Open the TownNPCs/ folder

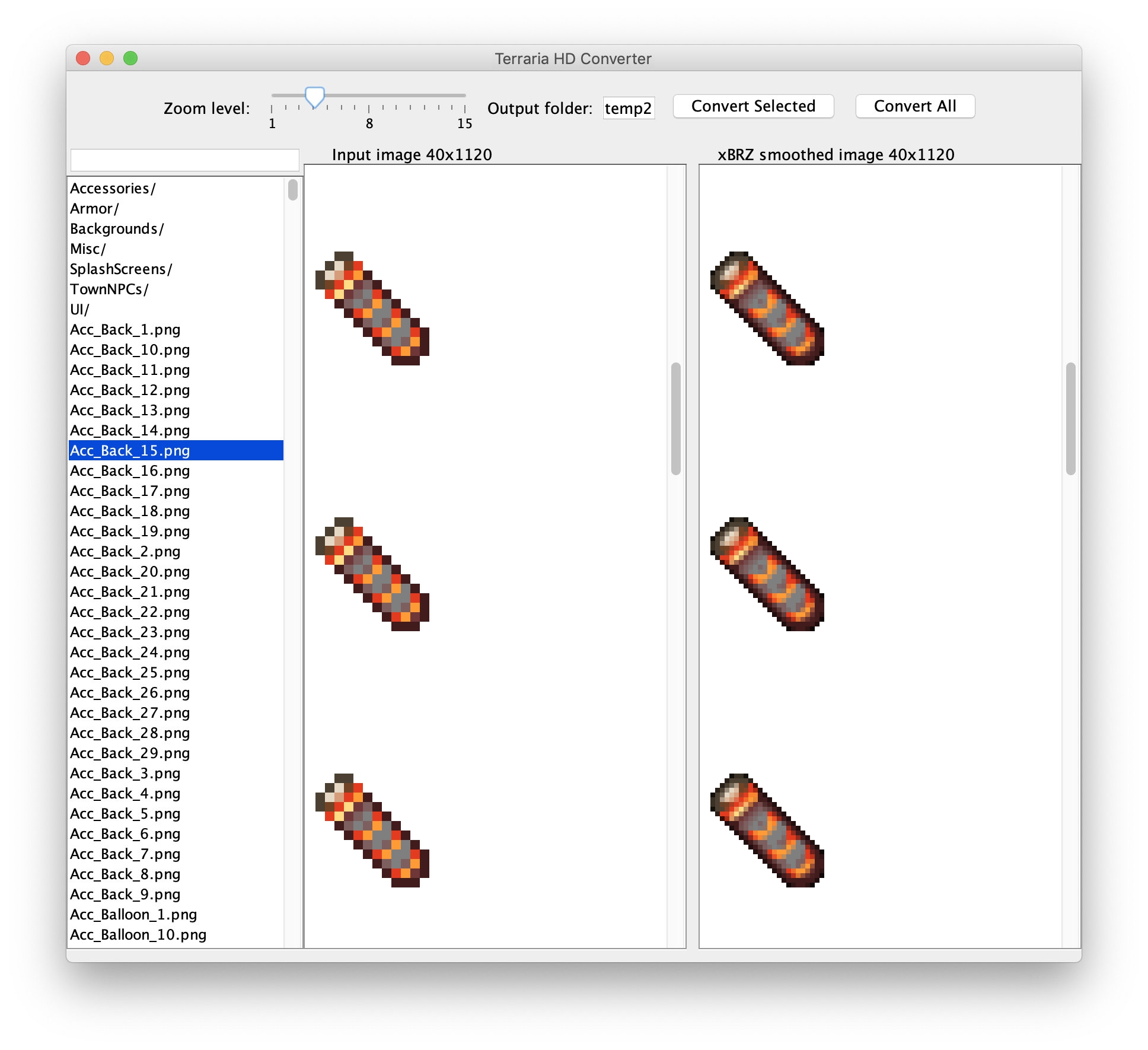click(176, 289)
